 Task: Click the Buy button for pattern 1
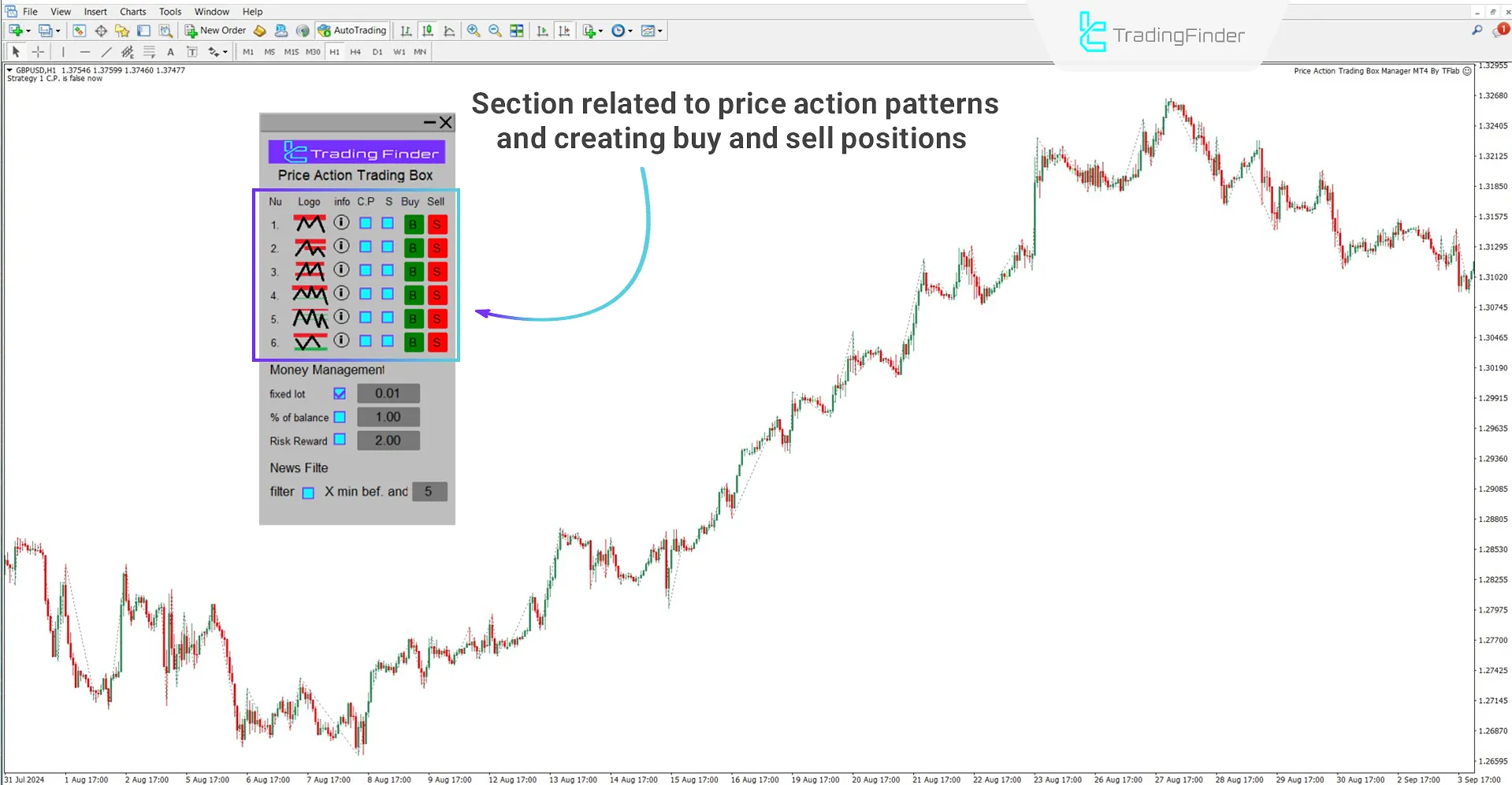413,224
